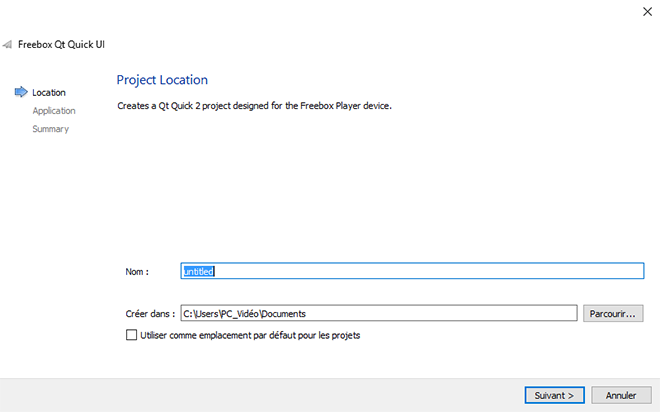Click the 'C:\Users\PC_Vidéo\Documents' path text
The height and width of the screenshot is (412, 660).
click(245, 314)
